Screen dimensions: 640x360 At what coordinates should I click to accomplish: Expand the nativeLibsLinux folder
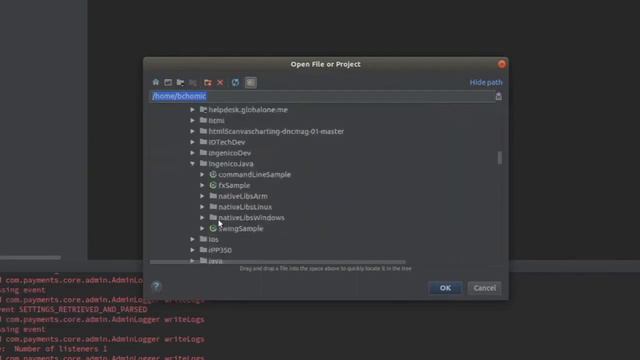pyautogui.click(x=202, y=207)
